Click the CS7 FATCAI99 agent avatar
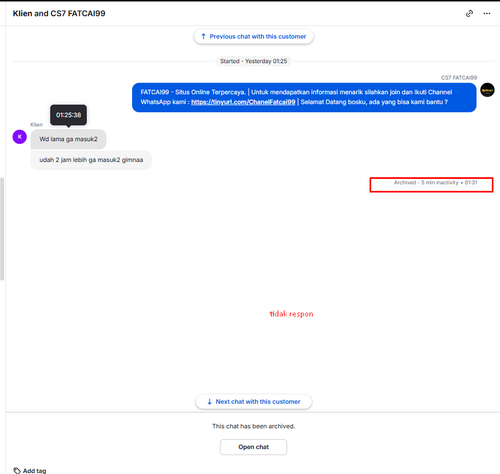Screen dimensions: 500x474 487,90
